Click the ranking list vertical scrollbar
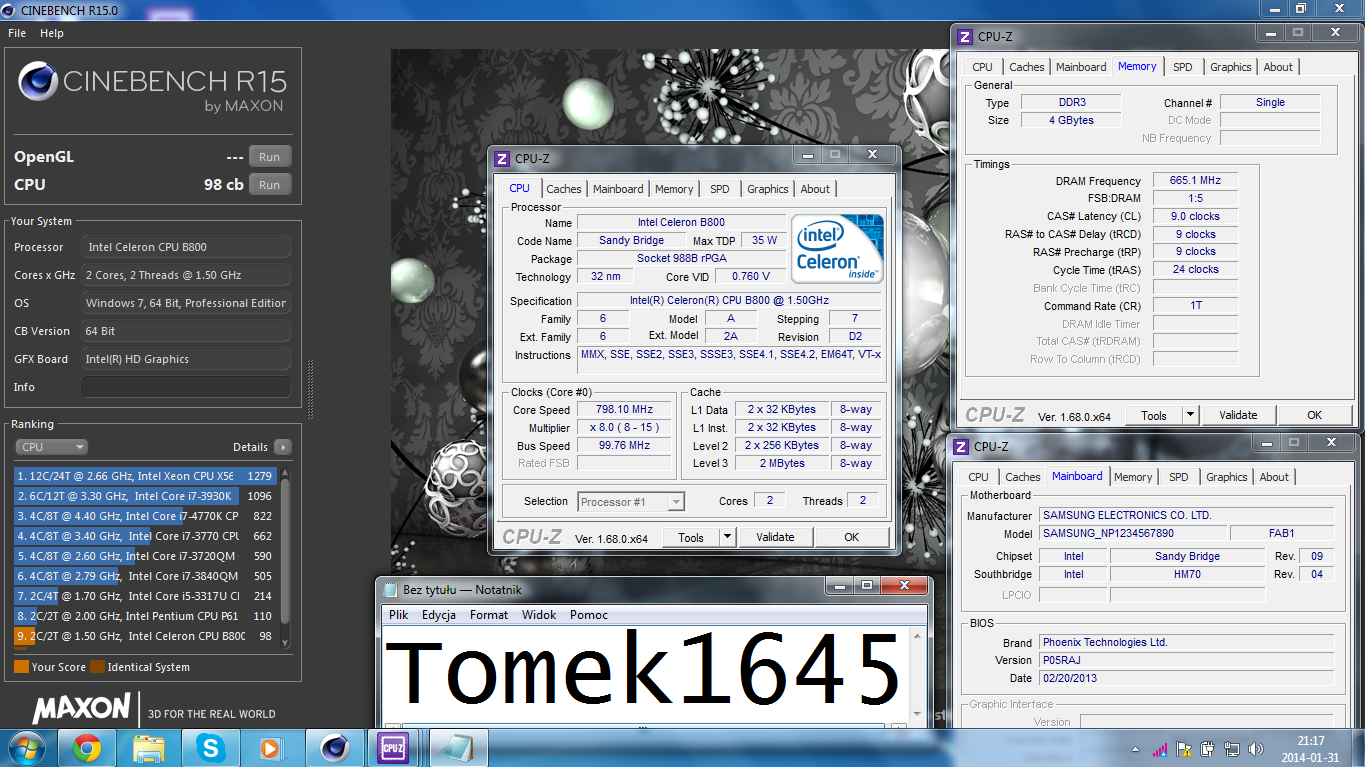Screen dimensions: 1365x767 (x=285, y=557)
